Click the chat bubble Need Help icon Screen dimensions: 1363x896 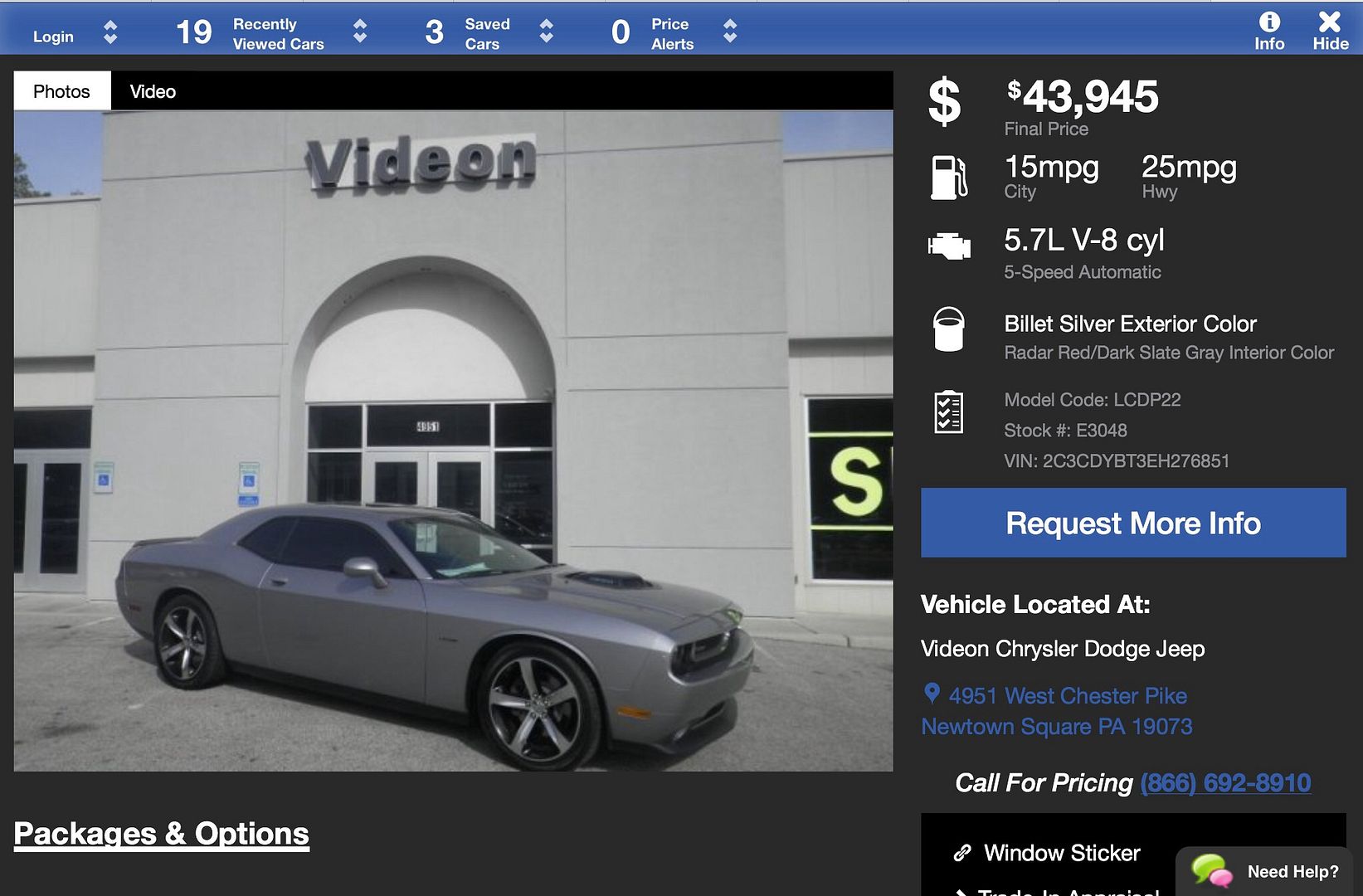(1211, 871)
